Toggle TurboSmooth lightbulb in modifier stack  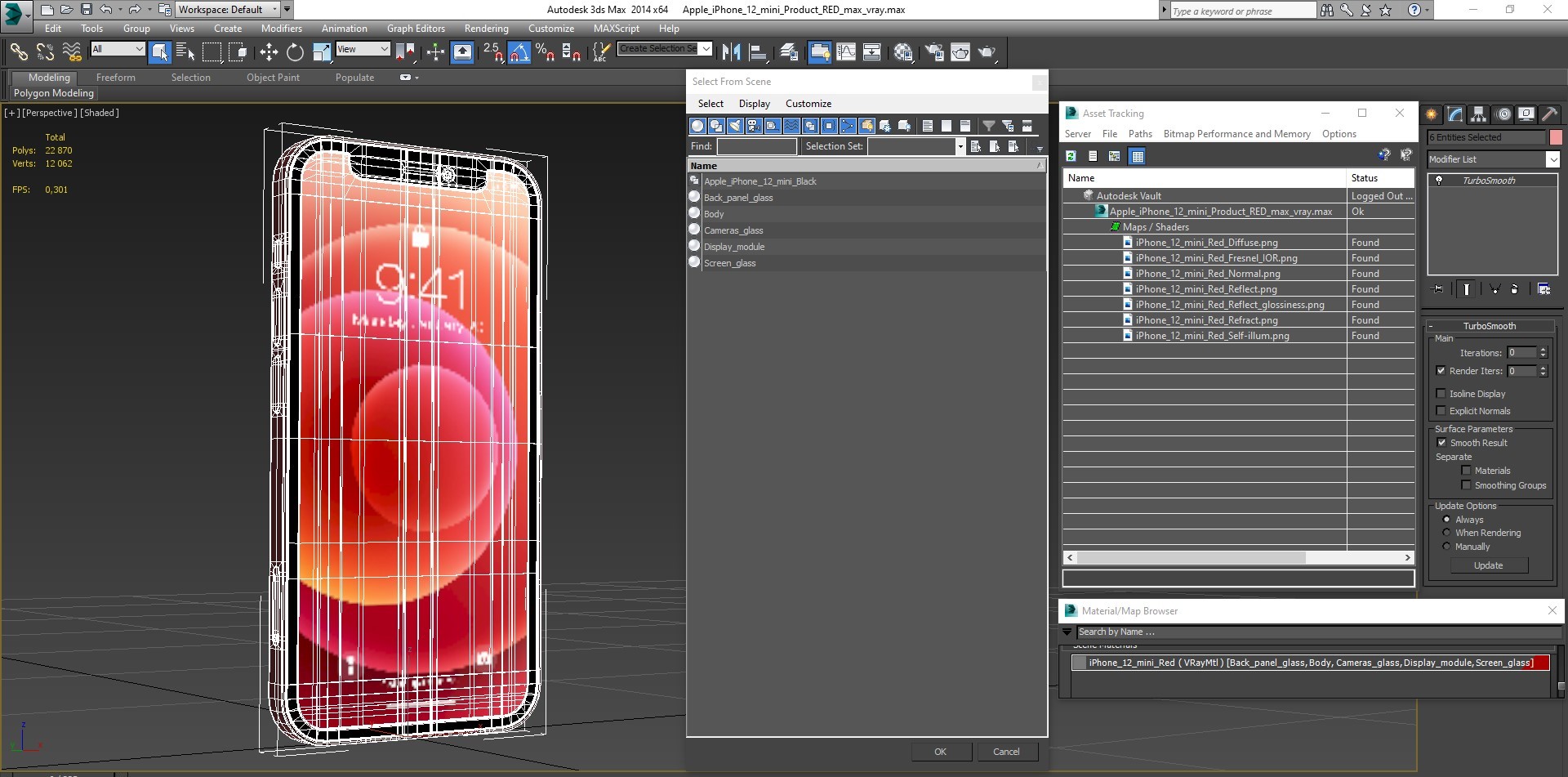(1439, 181)
